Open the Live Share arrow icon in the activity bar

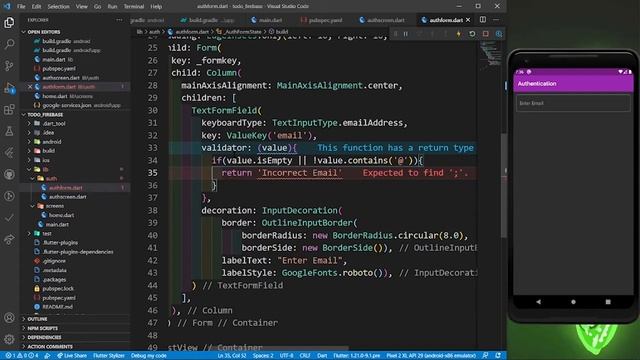(9, 240)
